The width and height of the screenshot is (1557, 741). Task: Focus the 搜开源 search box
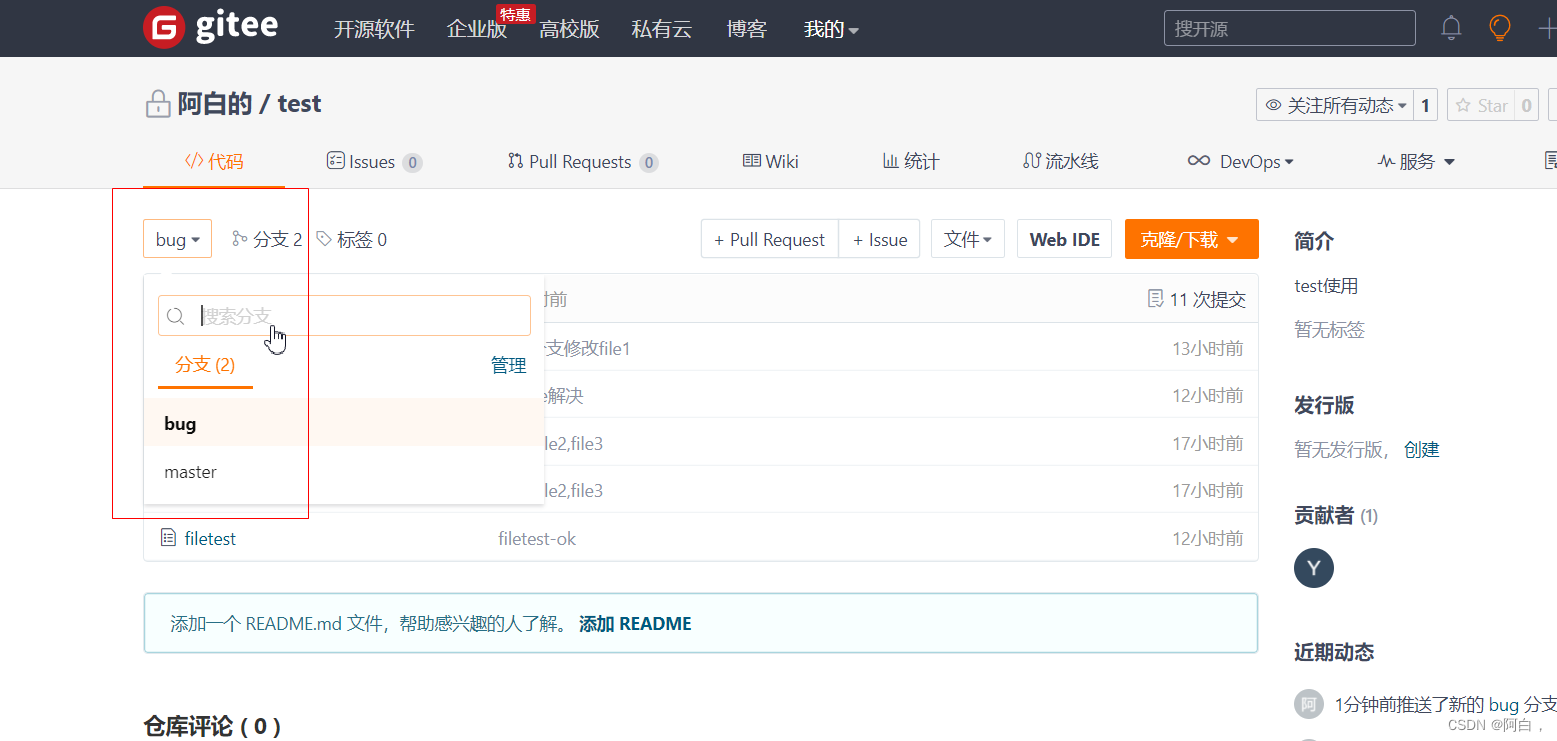coord(1289,28)
